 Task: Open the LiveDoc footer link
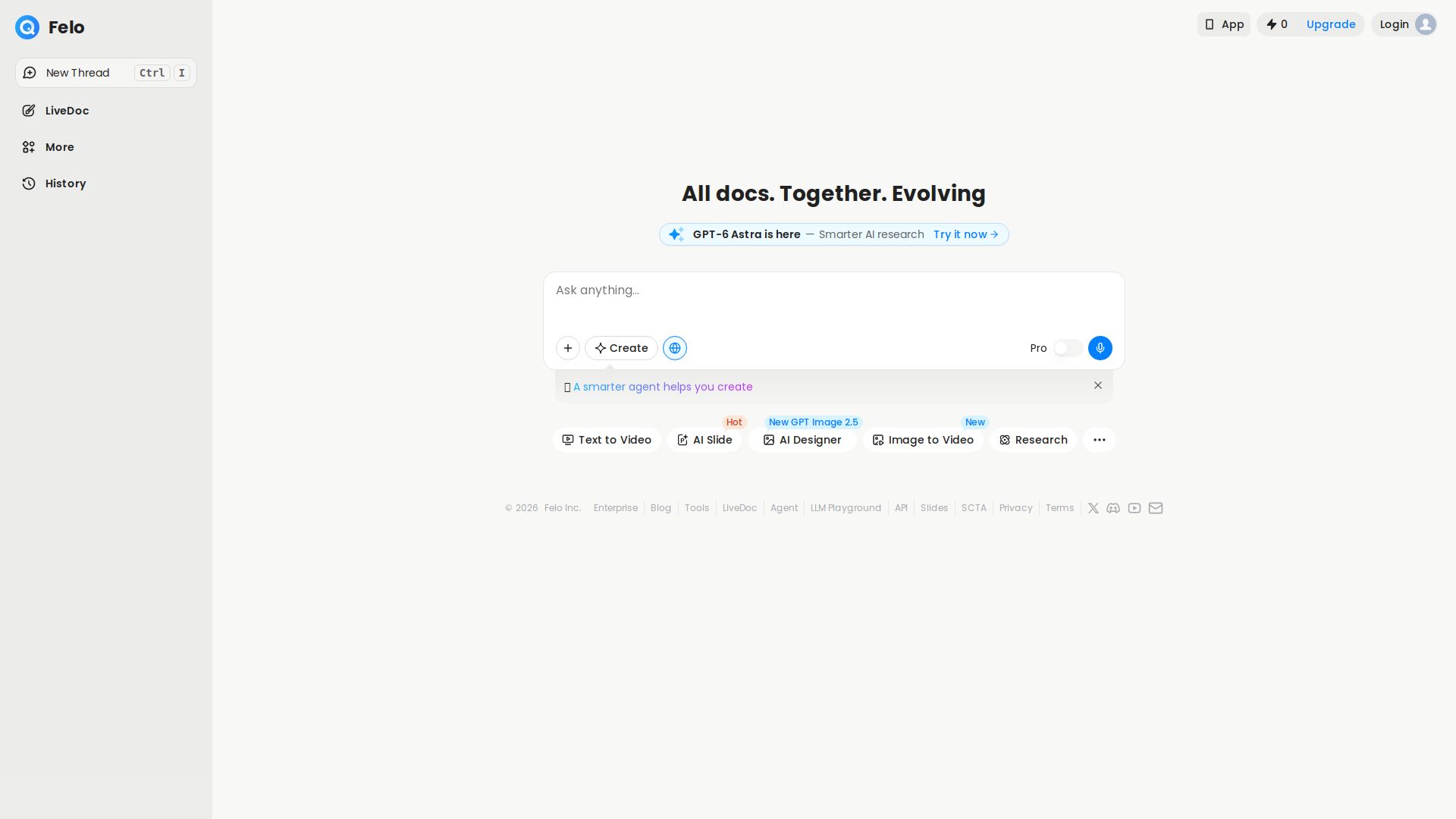click(739, 508)
